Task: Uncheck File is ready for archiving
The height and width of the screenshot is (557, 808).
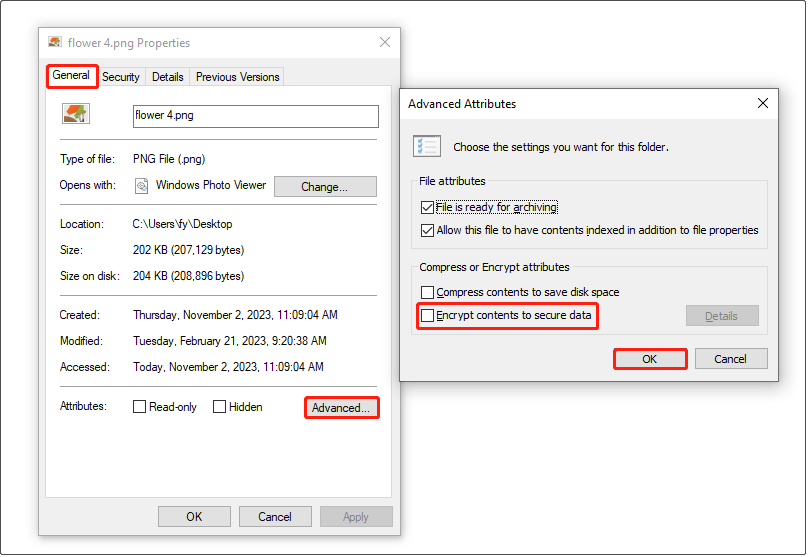Action: [x=427, y=207]
